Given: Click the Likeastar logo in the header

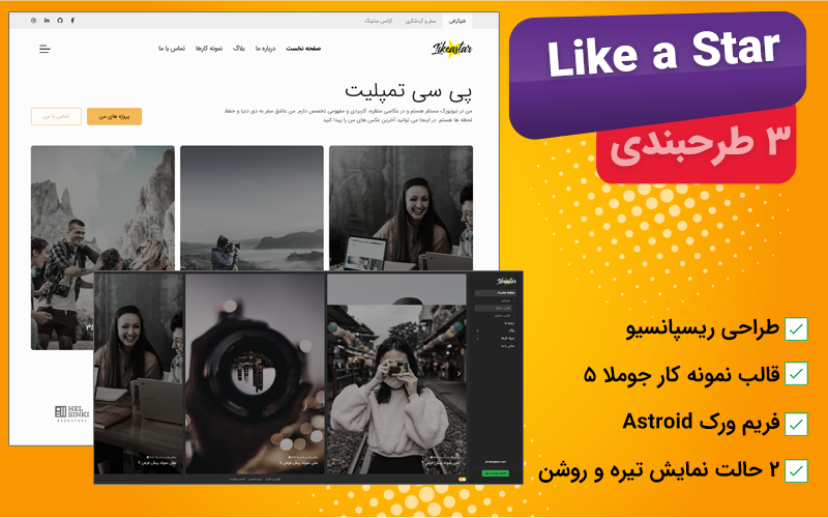Looking at the screenshot, I should click(x=452, y=48).
